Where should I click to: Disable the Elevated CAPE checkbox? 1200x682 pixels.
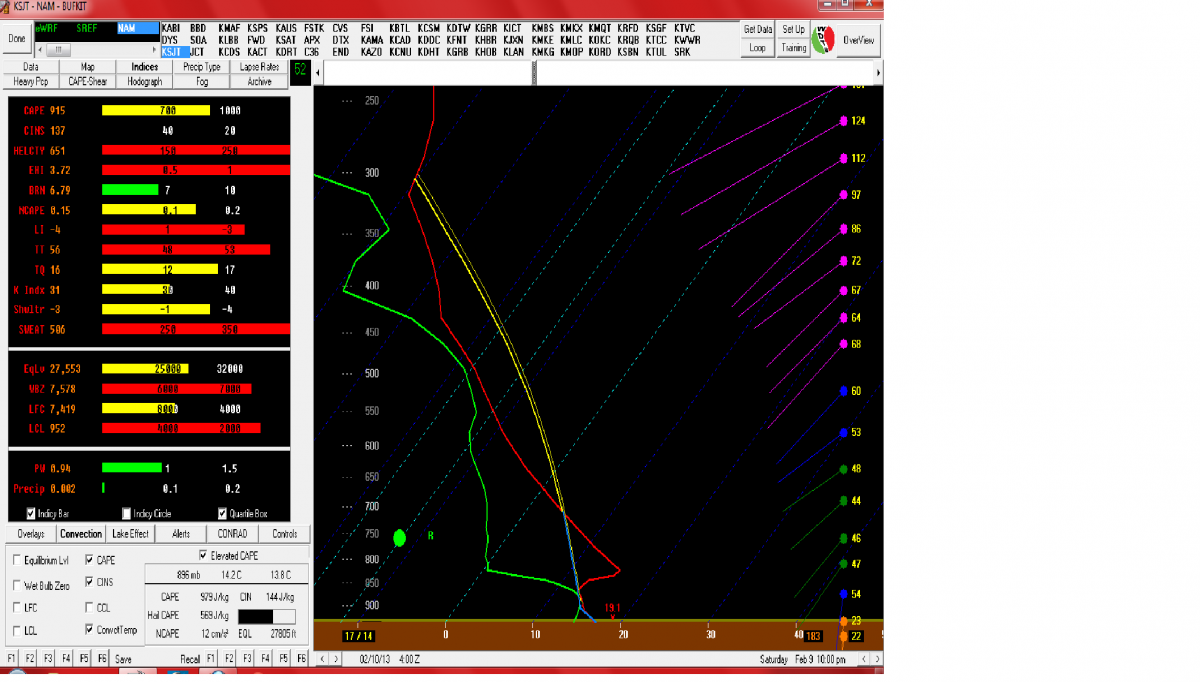point(204,555)
